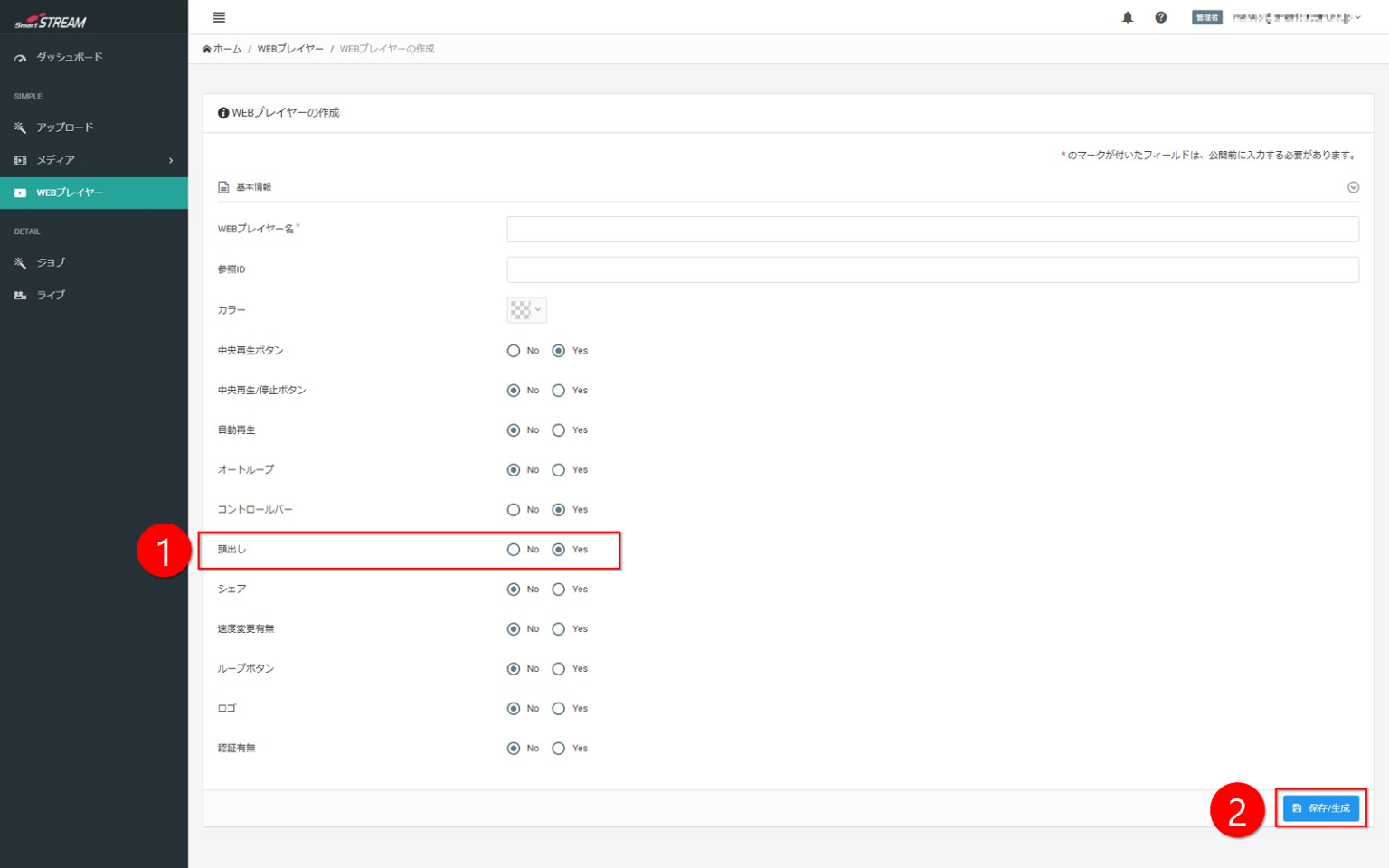
Task: Open the カラー color picker swatch
Action: [x=526, y=310]
